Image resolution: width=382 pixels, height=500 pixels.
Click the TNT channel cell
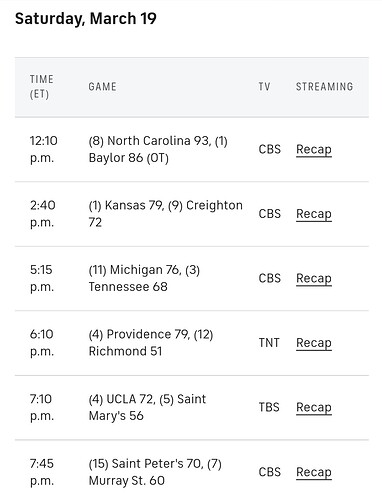tap(269, 343)
